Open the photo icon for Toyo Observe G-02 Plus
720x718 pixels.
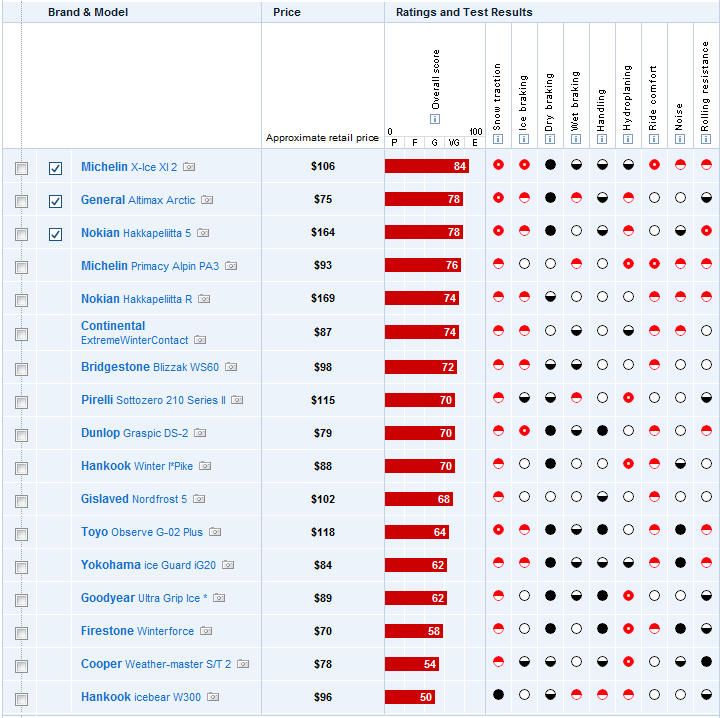click(x=215, y=532)
